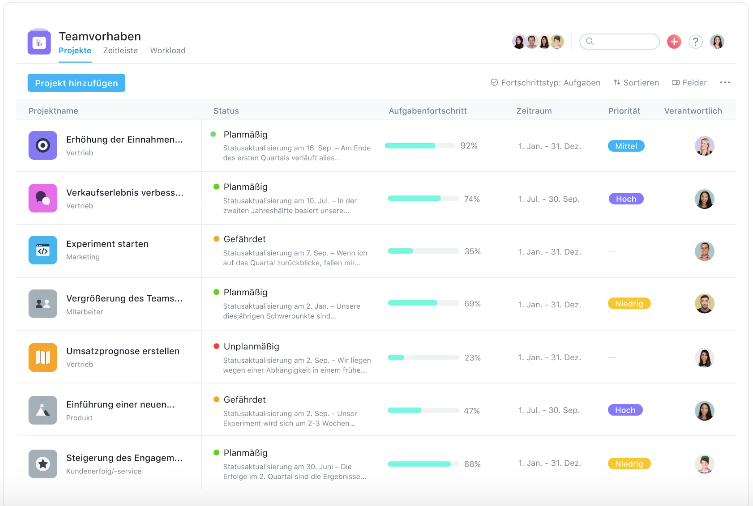Open Fortschrittstyp: Aufgaben dropdown
753x506 pixels.
545,83
